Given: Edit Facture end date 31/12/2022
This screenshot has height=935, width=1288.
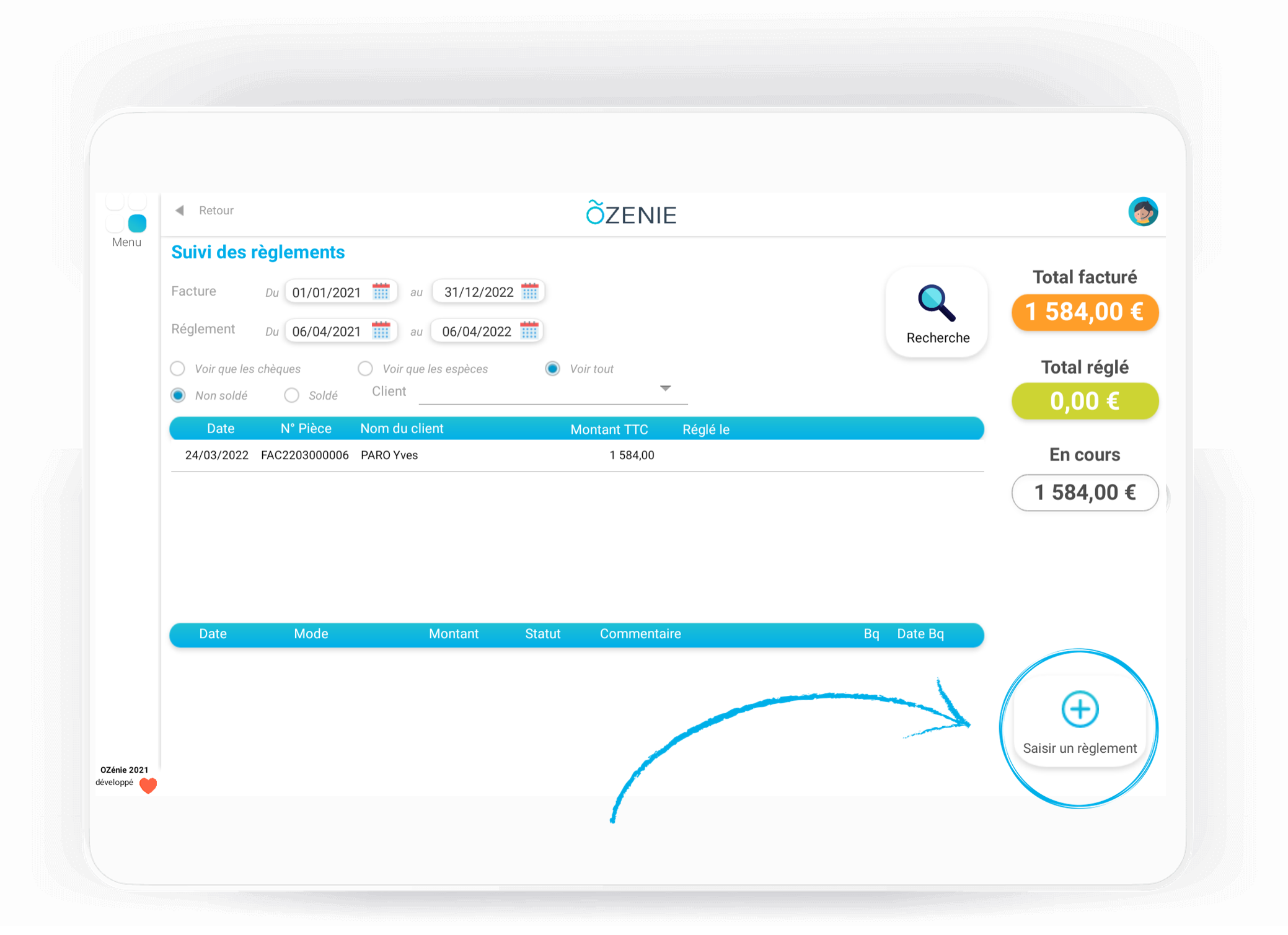Looking at the screenshot, I should point(479,292).
